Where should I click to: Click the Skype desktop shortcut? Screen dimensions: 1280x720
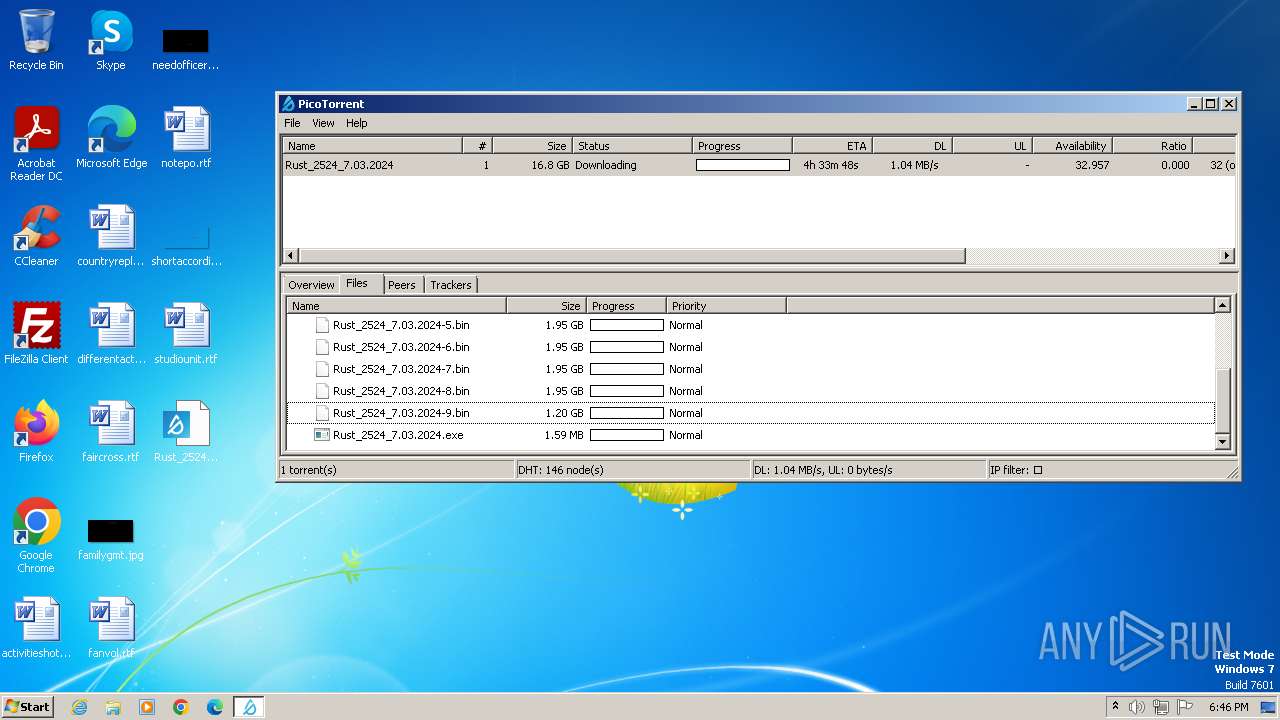click(111, 41)
